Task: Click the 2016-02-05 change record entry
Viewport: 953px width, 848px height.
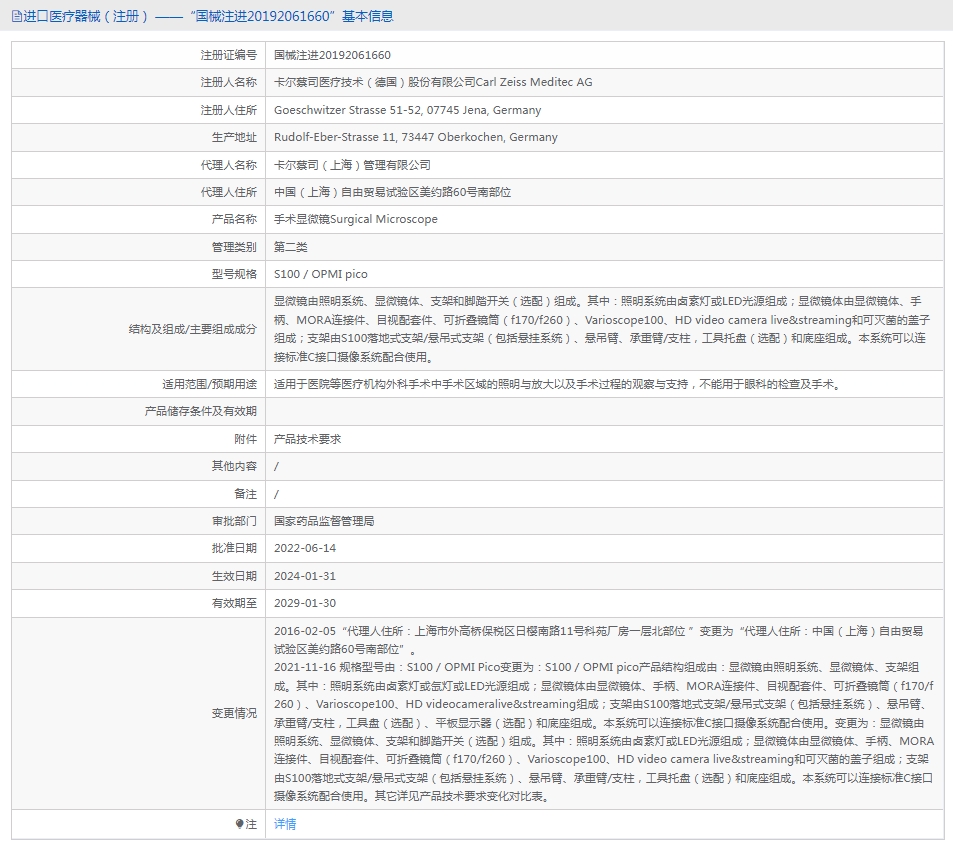Action: tap(599, 640)
